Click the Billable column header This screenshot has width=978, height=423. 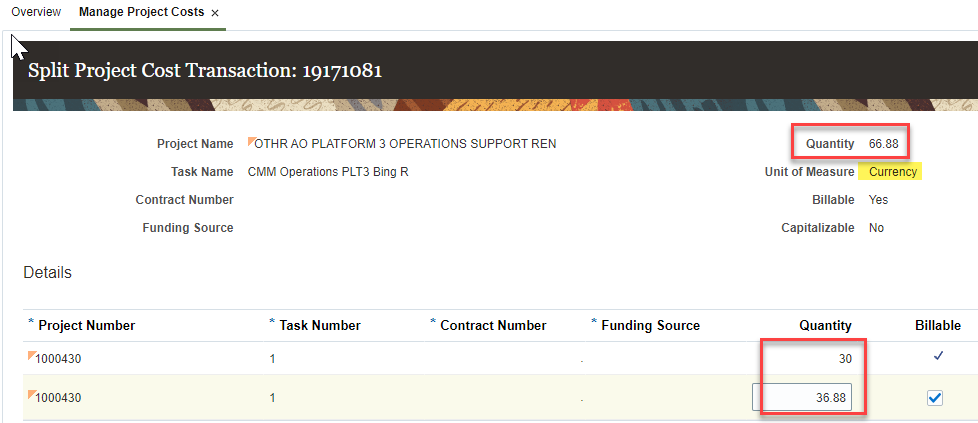click(x=937, y=325)
